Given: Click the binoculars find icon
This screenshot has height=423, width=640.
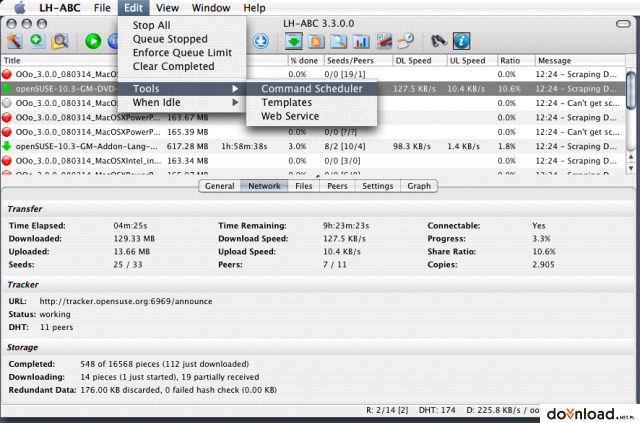Looking at the screenshot, I should (x=439, y=41).
